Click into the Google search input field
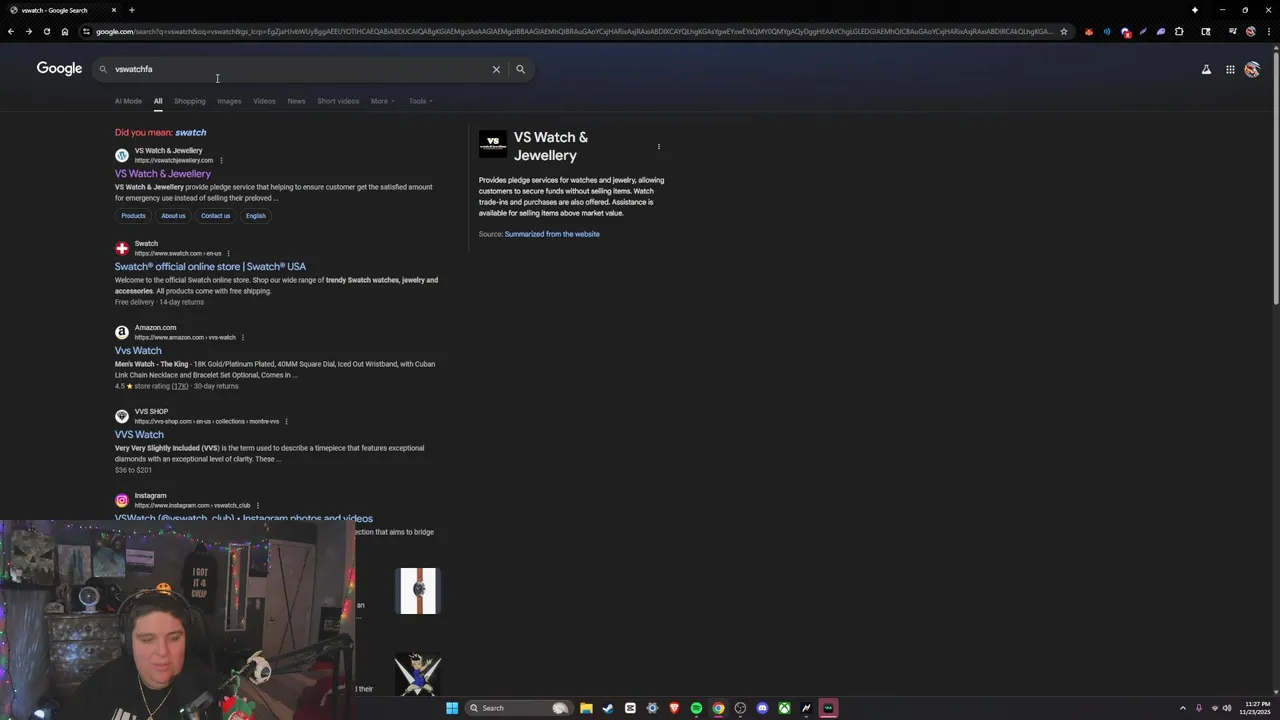This screenshot has width=1280, height=720. pos(300,69)
